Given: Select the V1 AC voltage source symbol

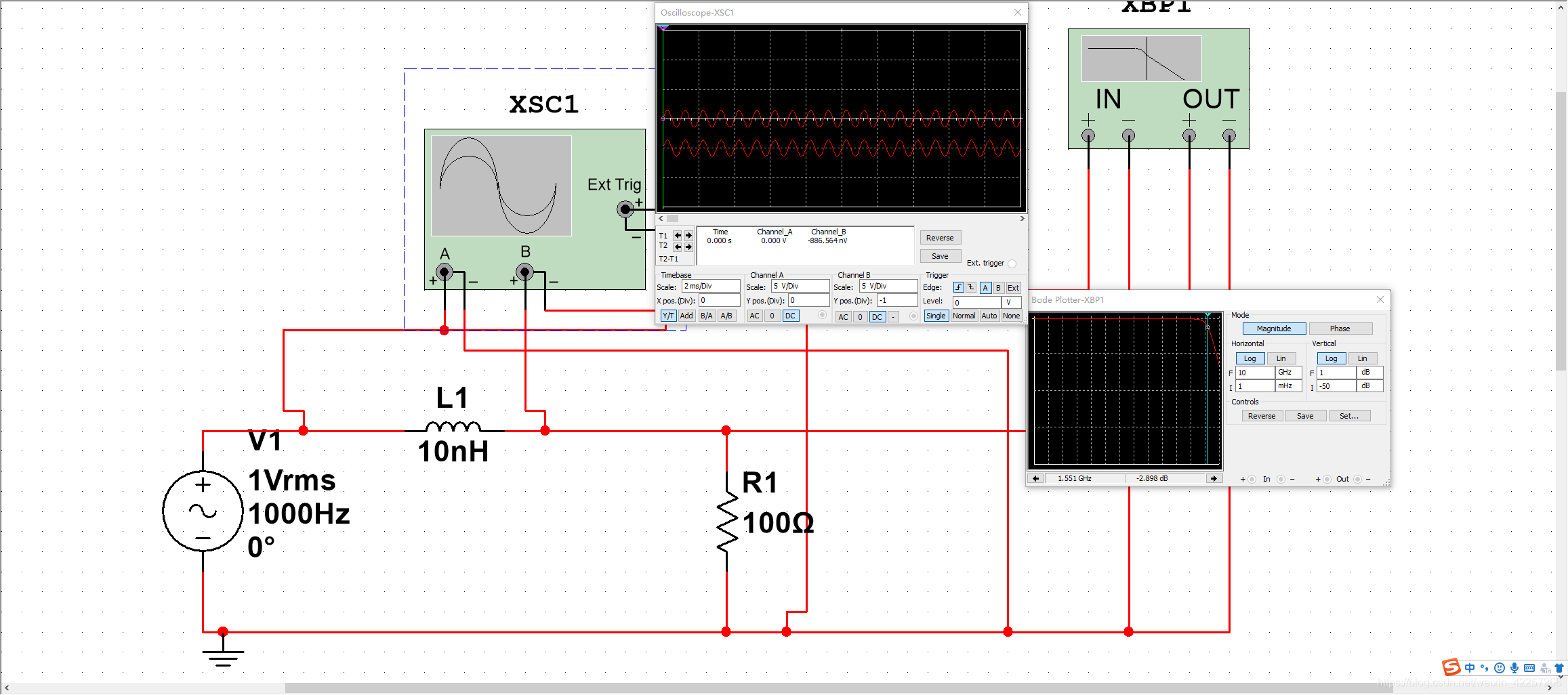Looking at the screenshot, I should coord(203,511).
